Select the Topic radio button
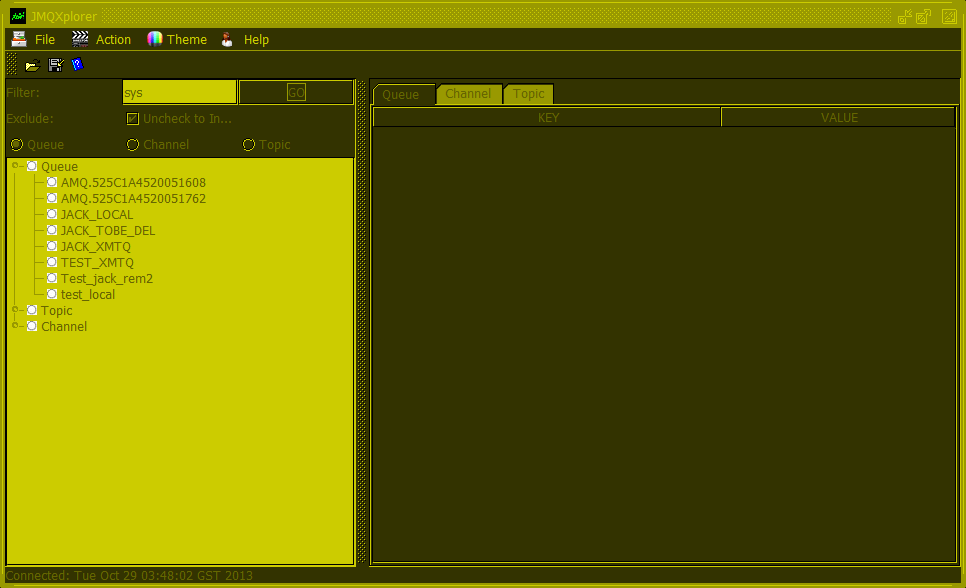The image size is (966, 588). (x=248, y=144)
